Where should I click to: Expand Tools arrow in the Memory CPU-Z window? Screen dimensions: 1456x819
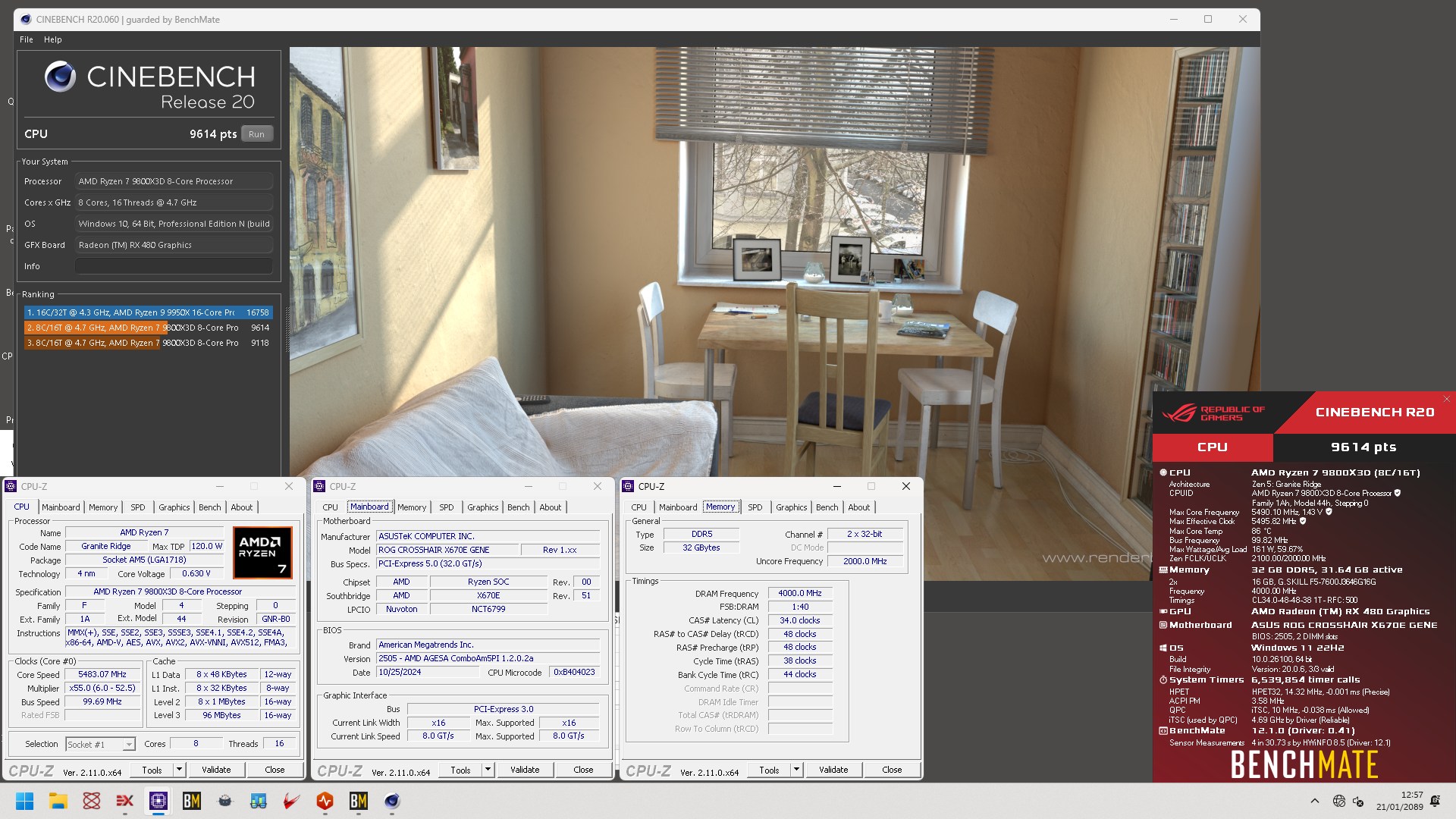click(797, 770)
